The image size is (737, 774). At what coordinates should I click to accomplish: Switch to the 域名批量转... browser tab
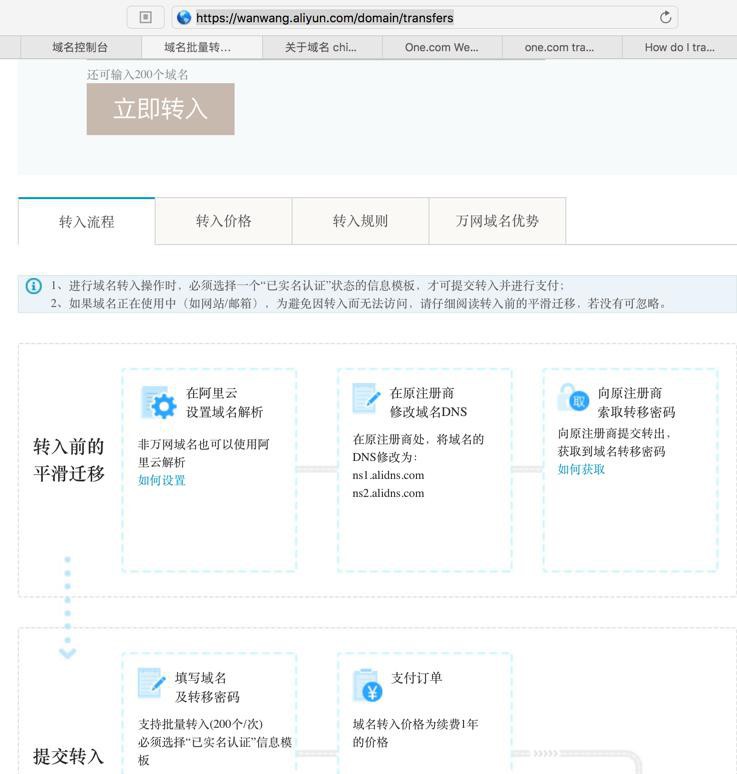pos(201,47)
